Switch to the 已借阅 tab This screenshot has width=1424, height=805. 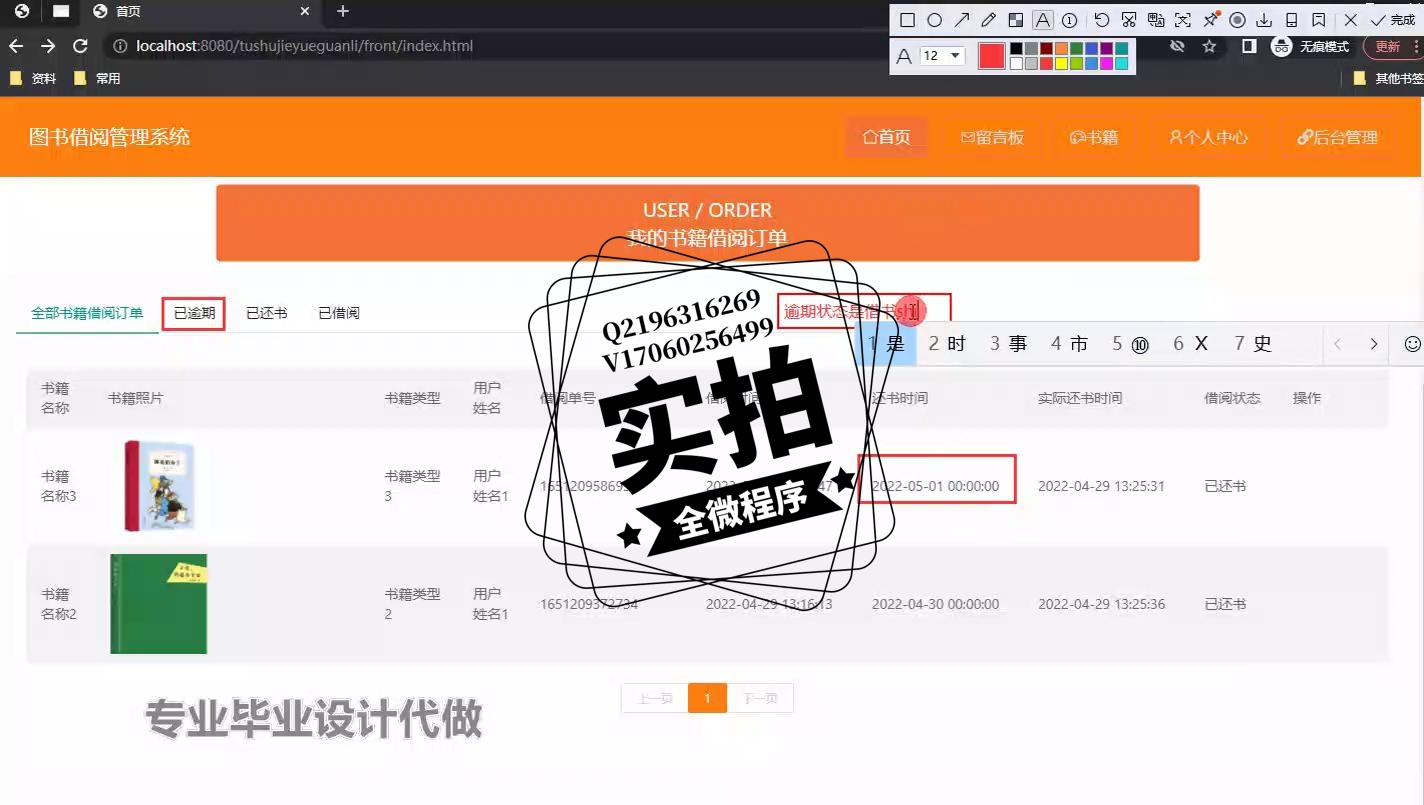click(x=339, y=313)
